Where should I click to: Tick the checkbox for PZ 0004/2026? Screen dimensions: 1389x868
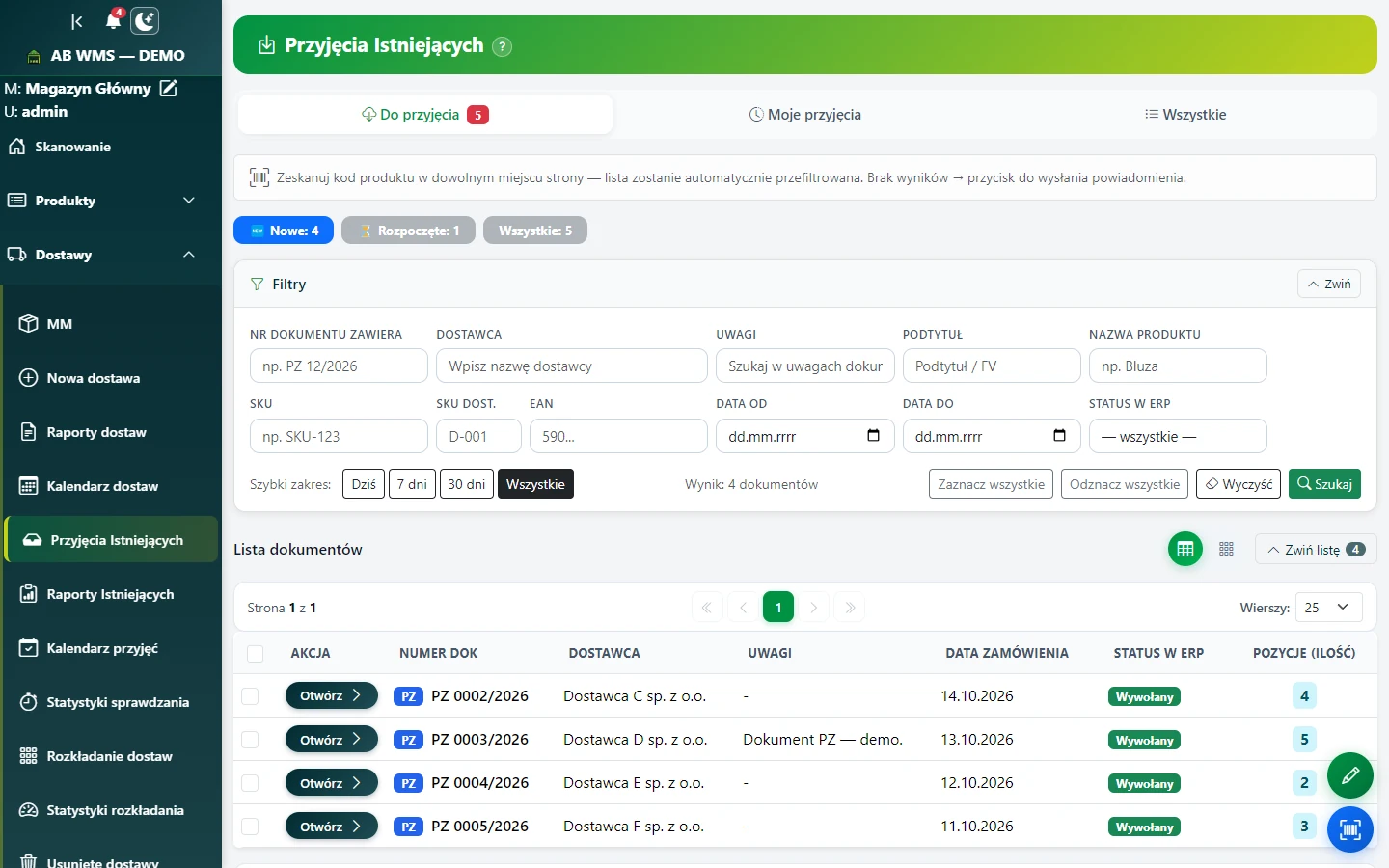(250, 783)
